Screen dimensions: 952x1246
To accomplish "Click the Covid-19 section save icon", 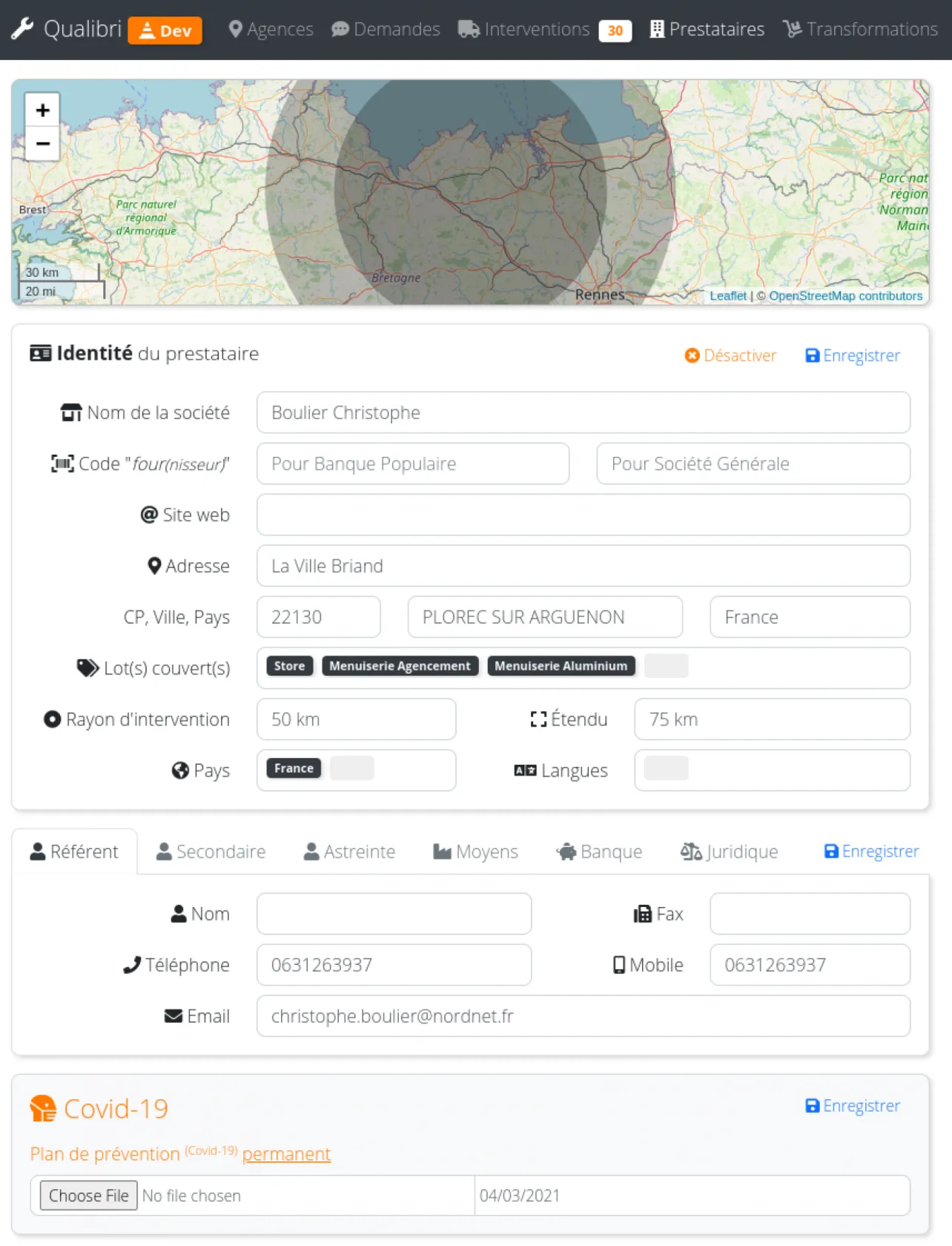I will click(812, 1106).
